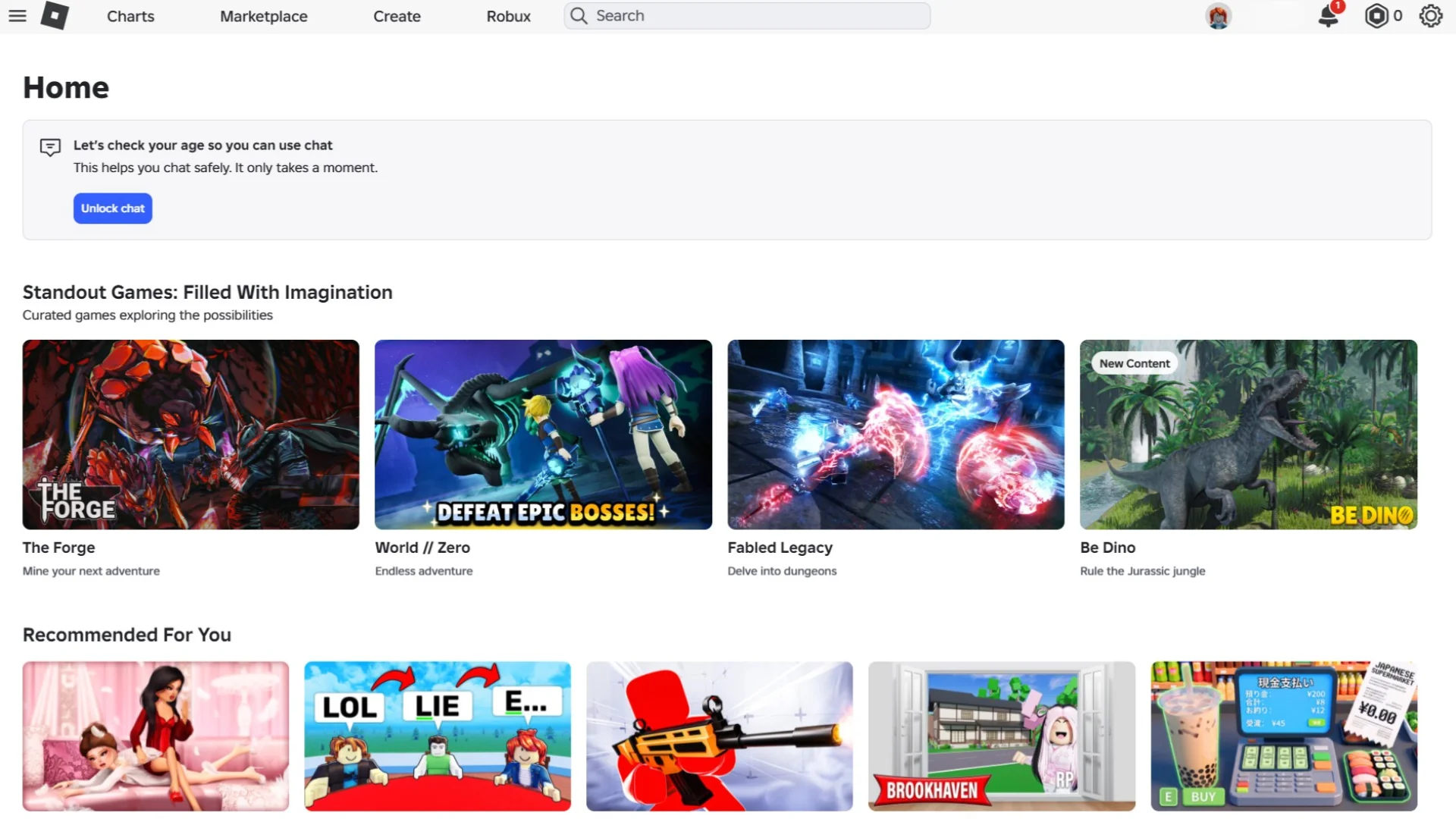Click the search magnifier icon
Screen dimensions: 1456x819
tap(577, 15)
